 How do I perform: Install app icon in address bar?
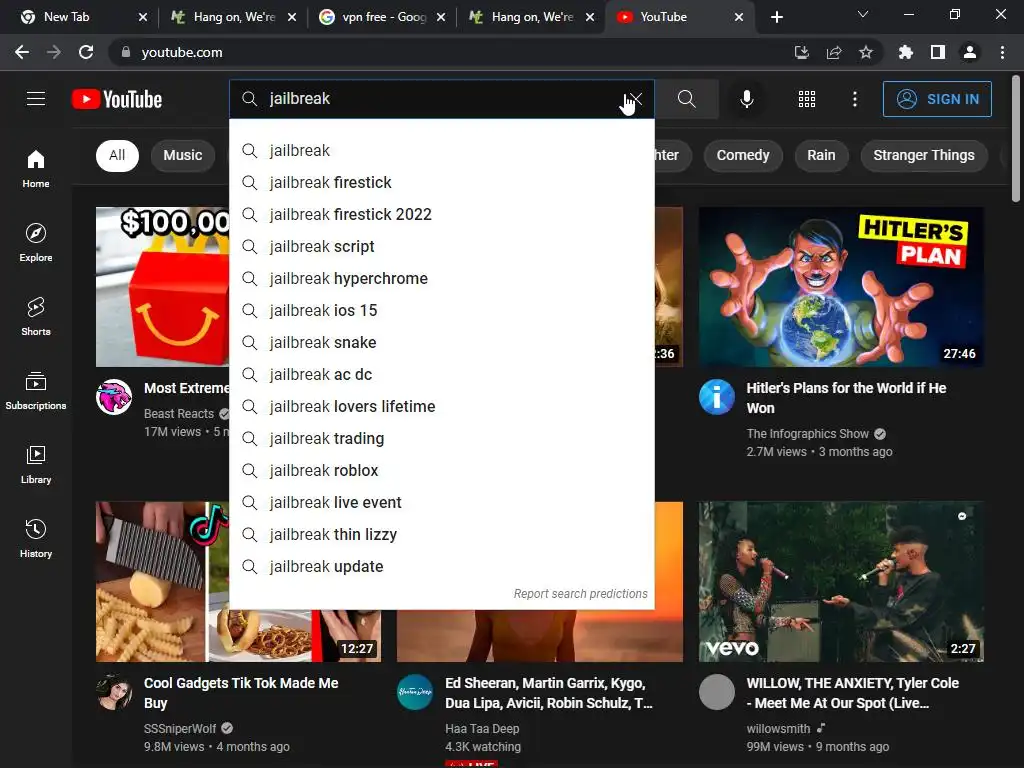click(x=801, y=52)
